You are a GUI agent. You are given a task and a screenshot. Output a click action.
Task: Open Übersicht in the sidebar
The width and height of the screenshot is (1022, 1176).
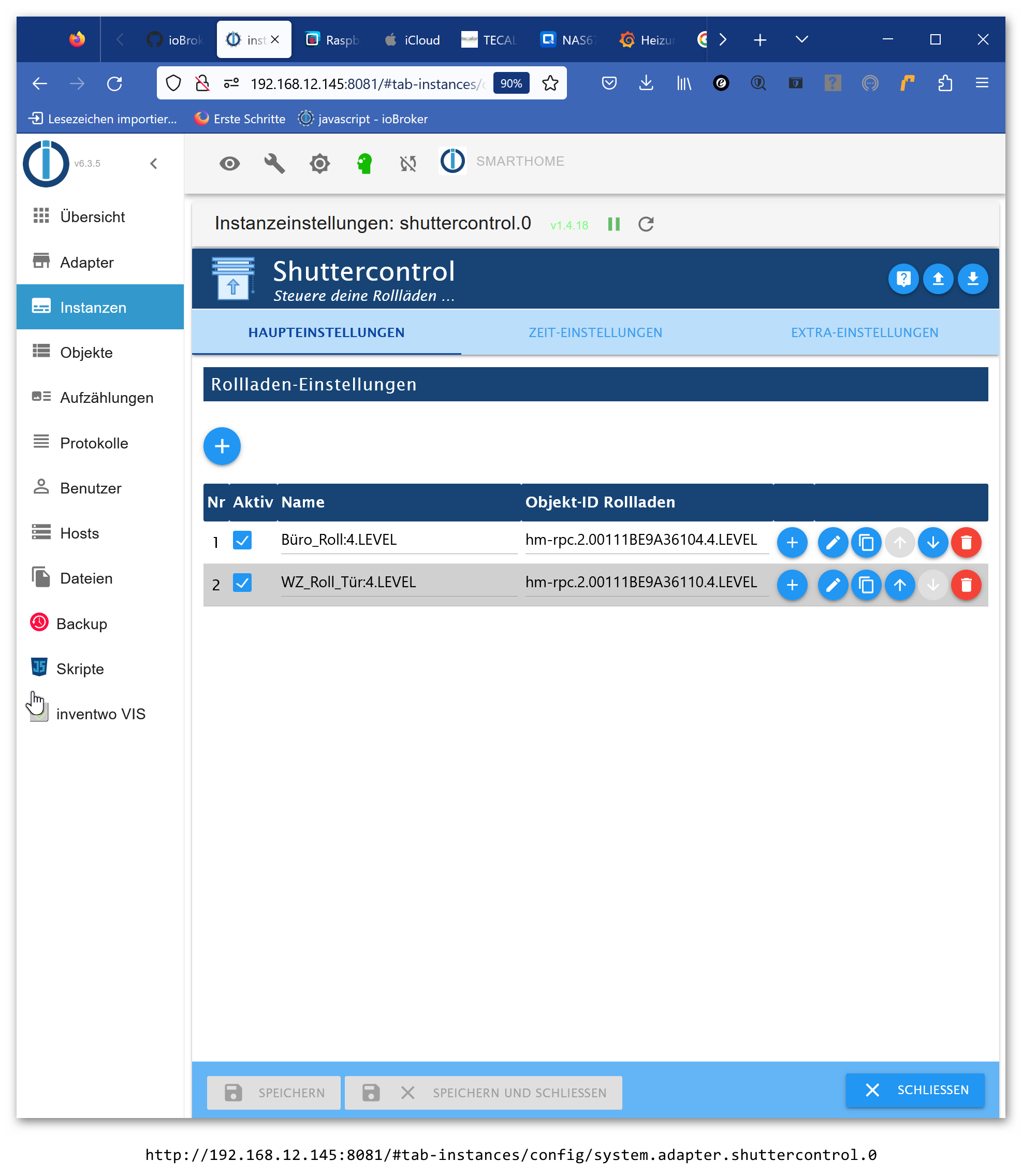coord(100,217)
